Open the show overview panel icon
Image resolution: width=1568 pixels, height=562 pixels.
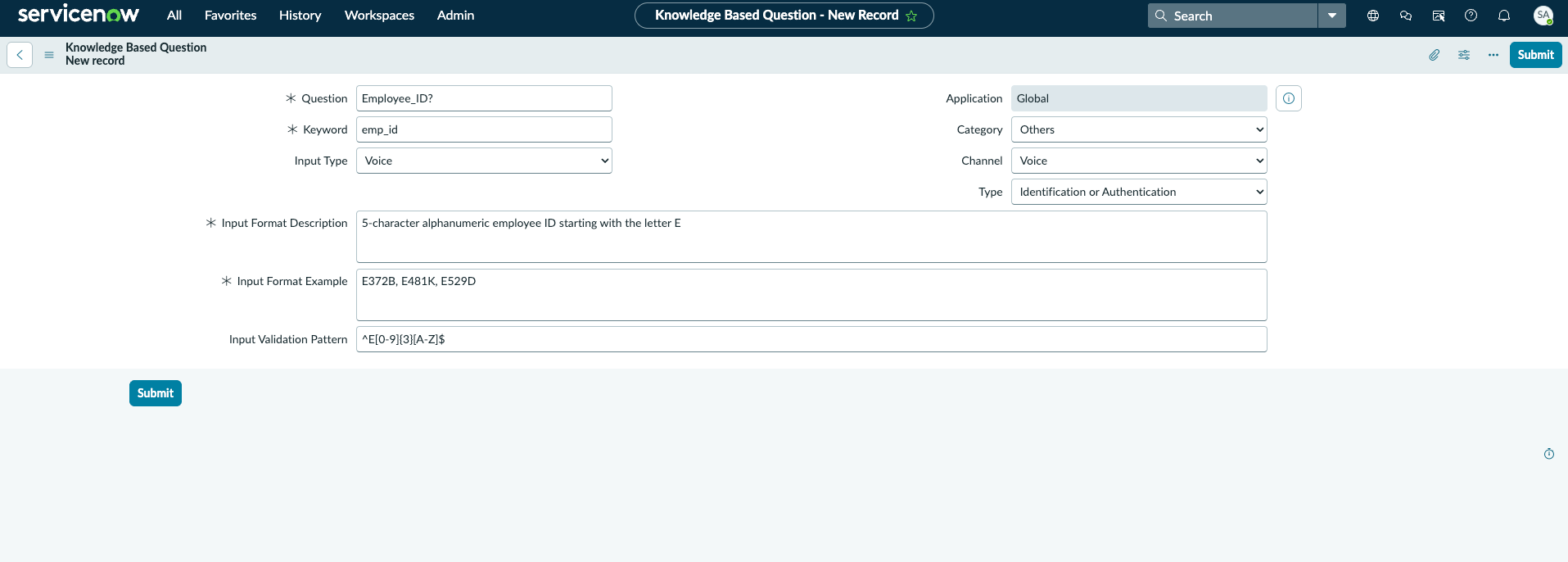(x=1439, y=16)
